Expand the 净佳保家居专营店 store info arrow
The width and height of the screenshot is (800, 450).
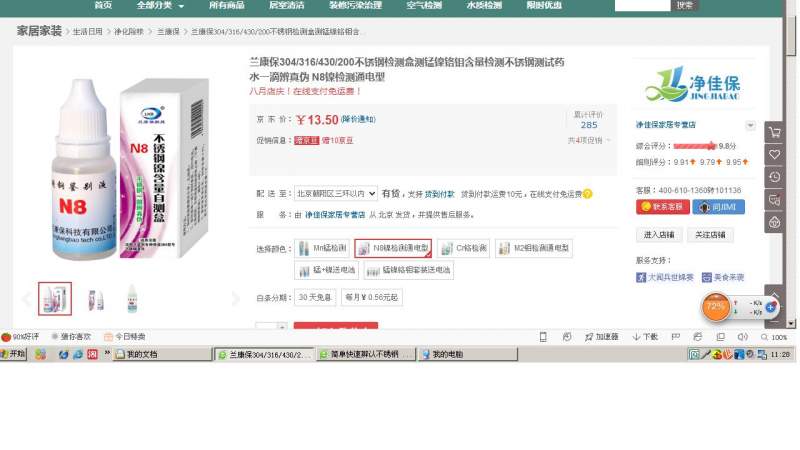[750, 125]
